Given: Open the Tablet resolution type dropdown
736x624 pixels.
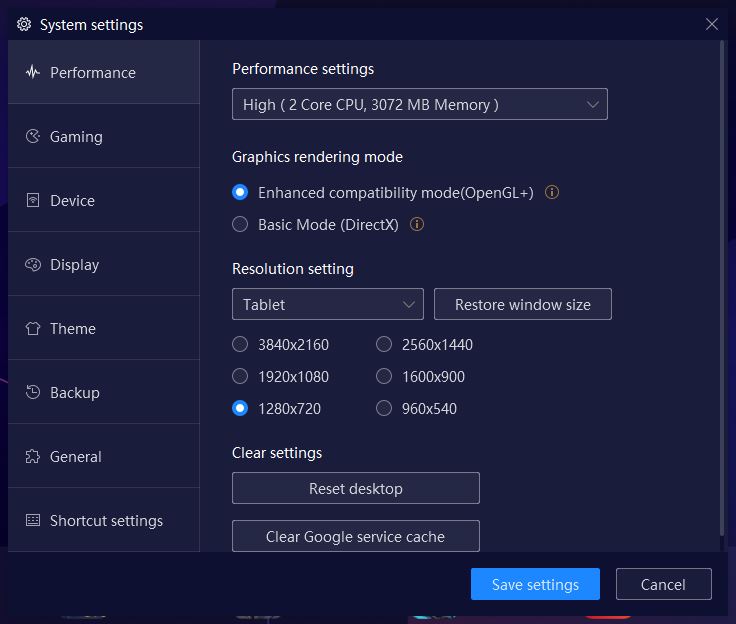Looking at the screenshot, I should (328, 304).
